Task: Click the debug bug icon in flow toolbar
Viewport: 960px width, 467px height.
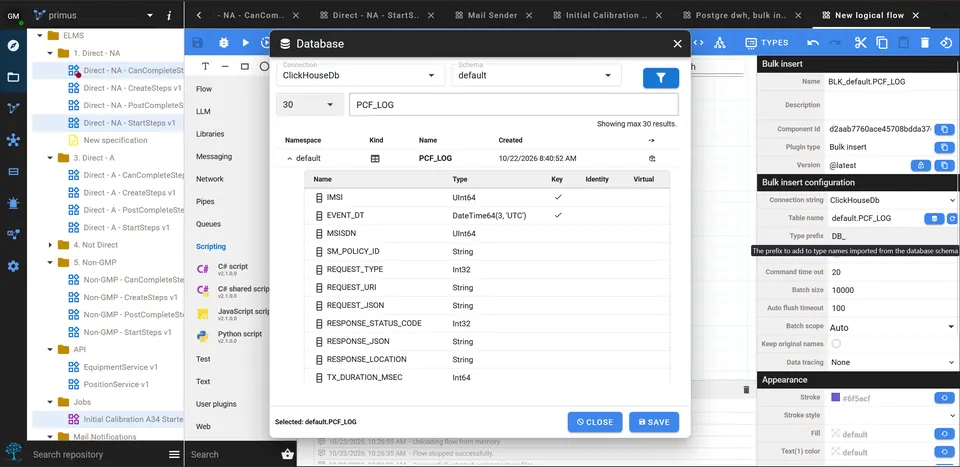Action: 223,43
